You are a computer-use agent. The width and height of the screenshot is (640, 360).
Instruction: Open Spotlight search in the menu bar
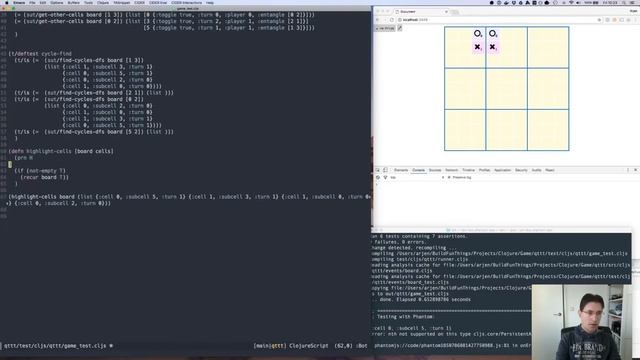[x=624, y=2]
